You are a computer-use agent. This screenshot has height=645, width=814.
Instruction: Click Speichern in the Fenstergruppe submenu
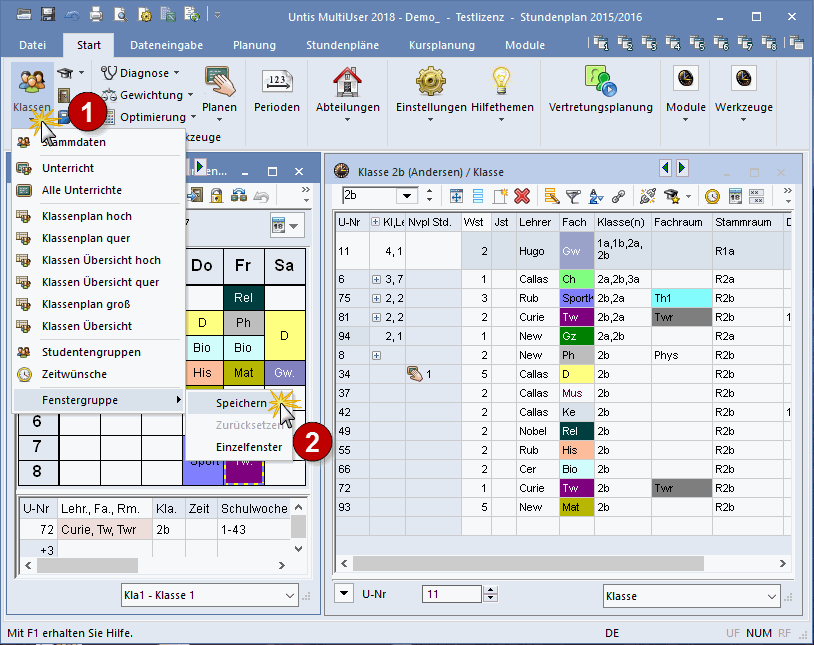coord(239,403)
